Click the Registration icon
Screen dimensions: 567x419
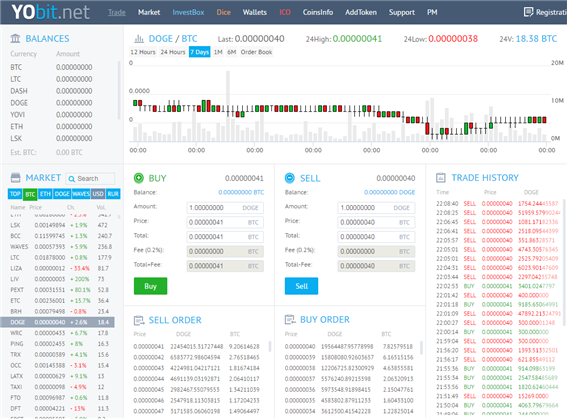tap(528, 12)
